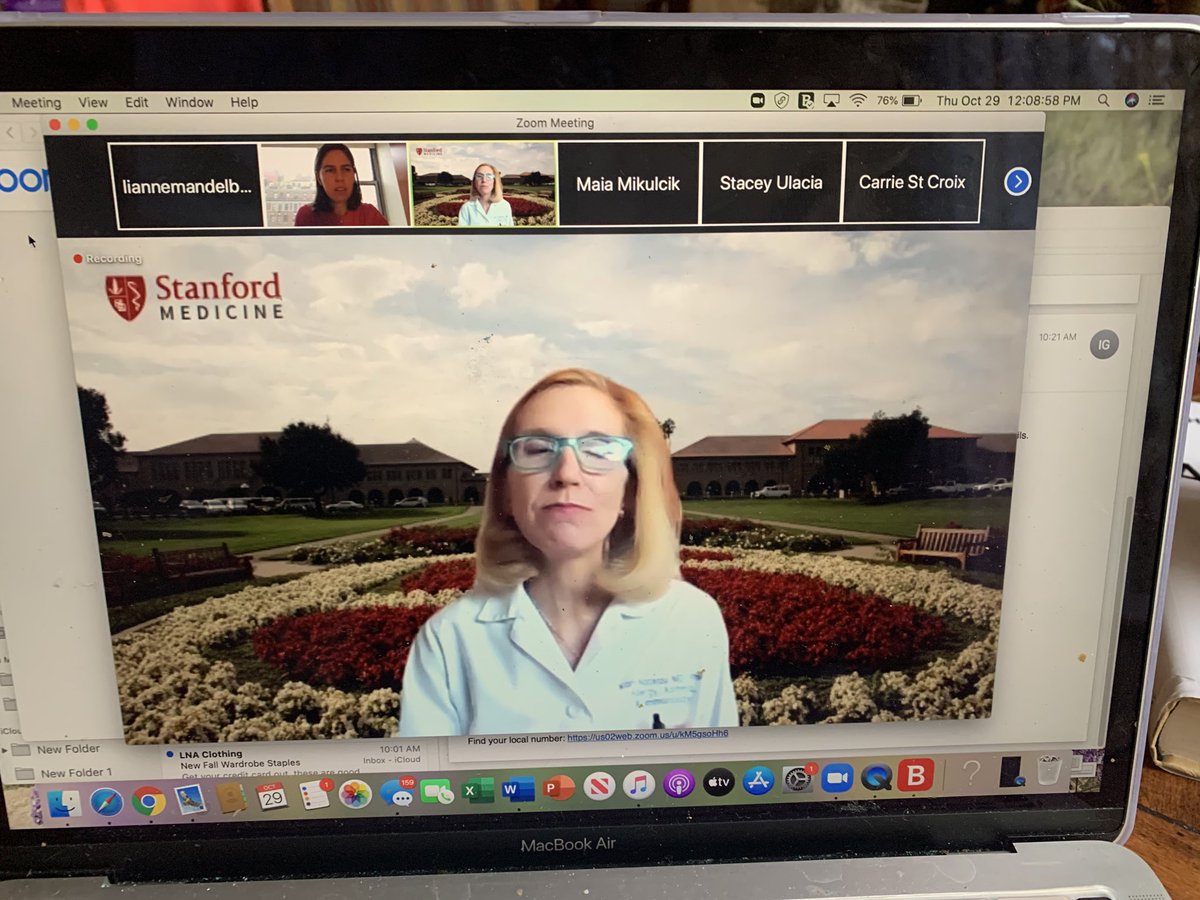Click the Zoom Meeting window title
The image size is (1200, 900).
coord(555,123)
